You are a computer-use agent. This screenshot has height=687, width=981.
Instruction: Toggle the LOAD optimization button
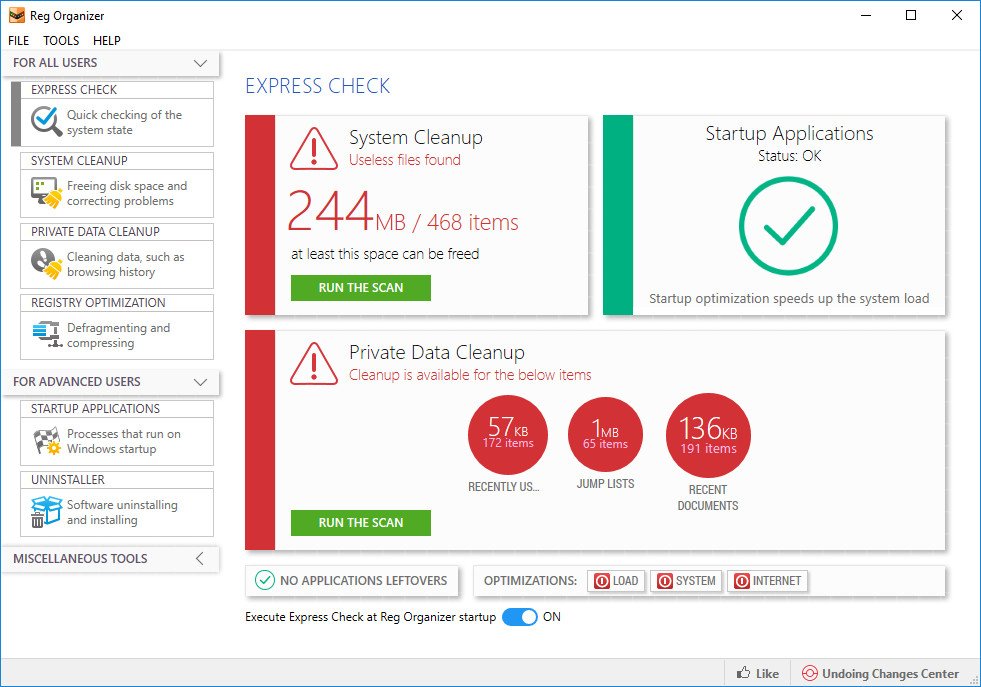click(x=615, y=581)
